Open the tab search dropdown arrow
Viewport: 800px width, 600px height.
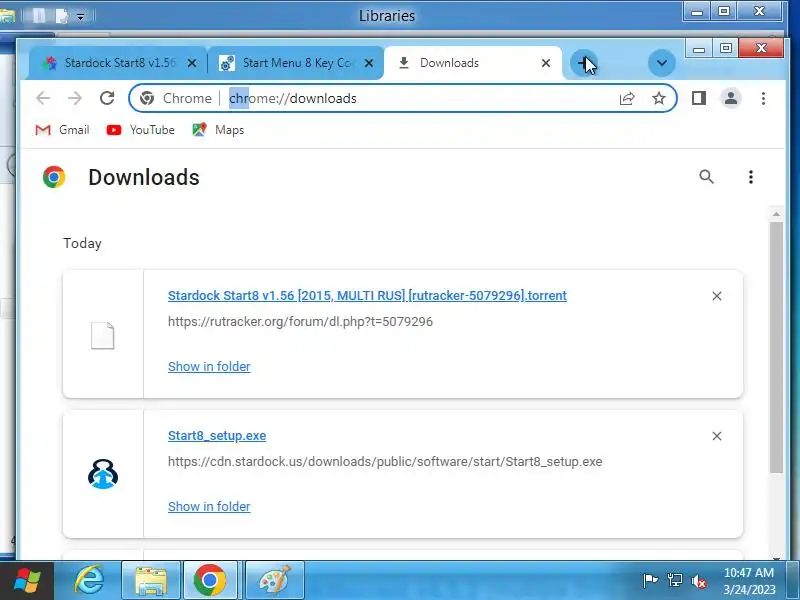662,63
